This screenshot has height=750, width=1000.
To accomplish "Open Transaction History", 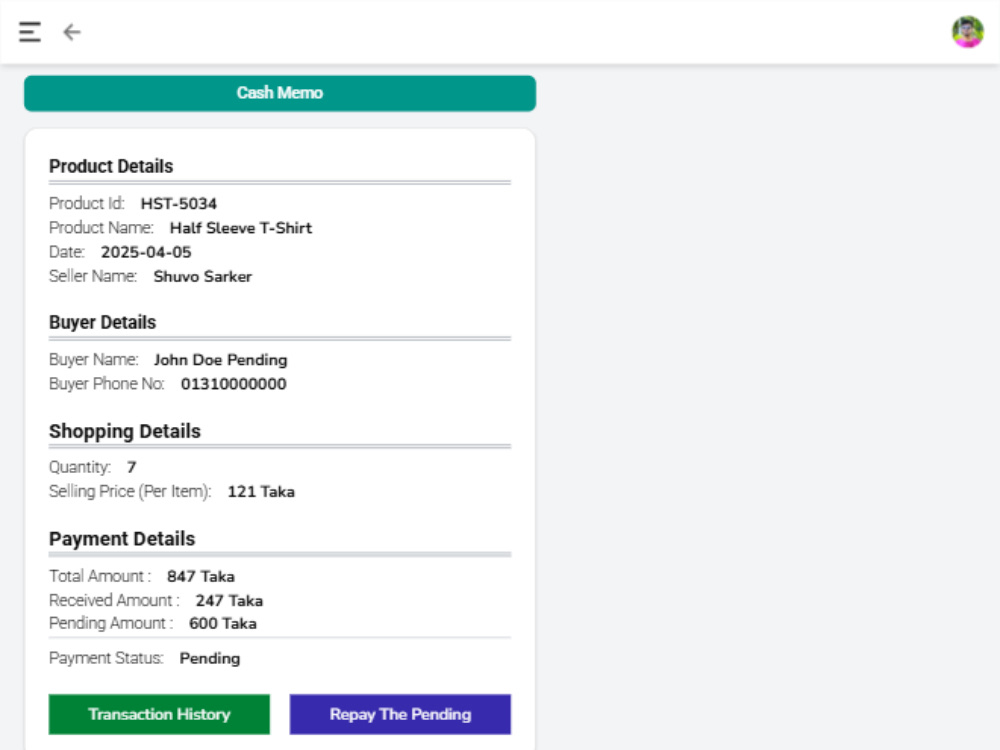I will pyautogui.click(x=159, y=714).
